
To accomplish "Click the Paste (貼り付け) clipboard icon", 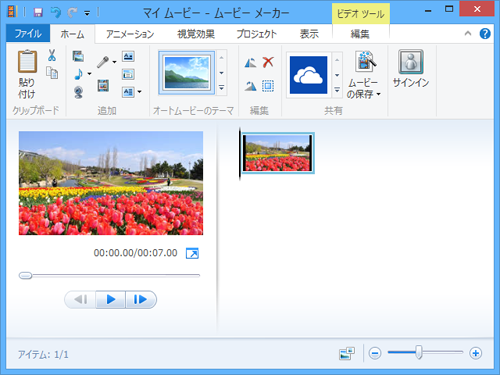I will pyautogui.click(x=27, y=61).
